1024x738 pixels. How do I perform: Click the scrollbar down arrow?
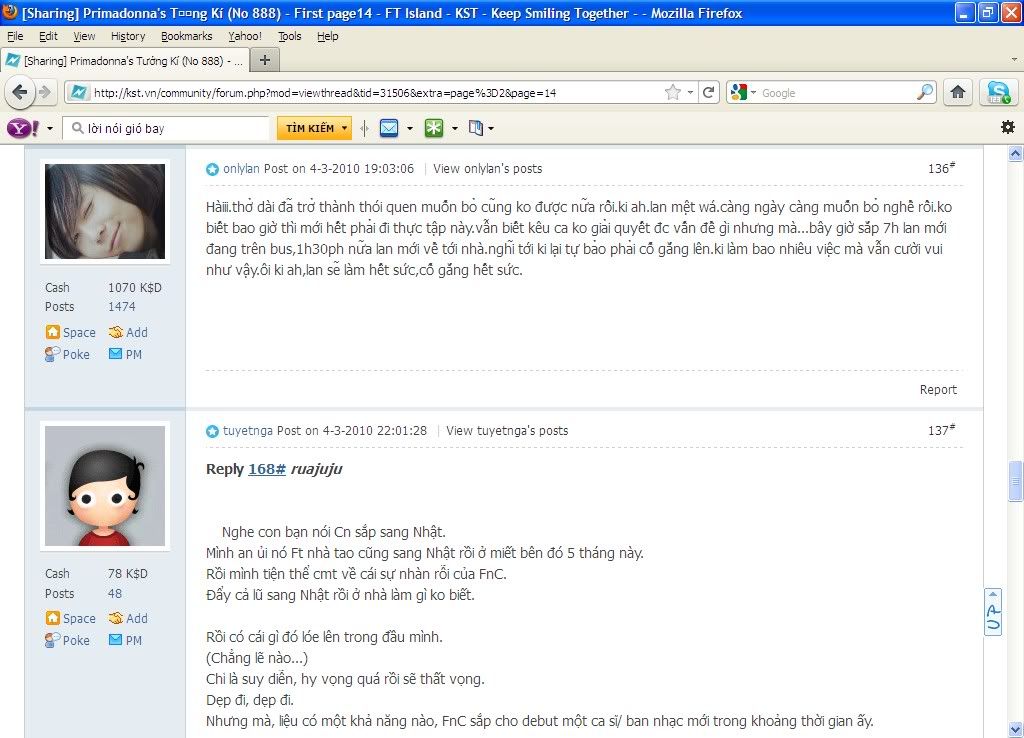click(x=1015, y=728)
